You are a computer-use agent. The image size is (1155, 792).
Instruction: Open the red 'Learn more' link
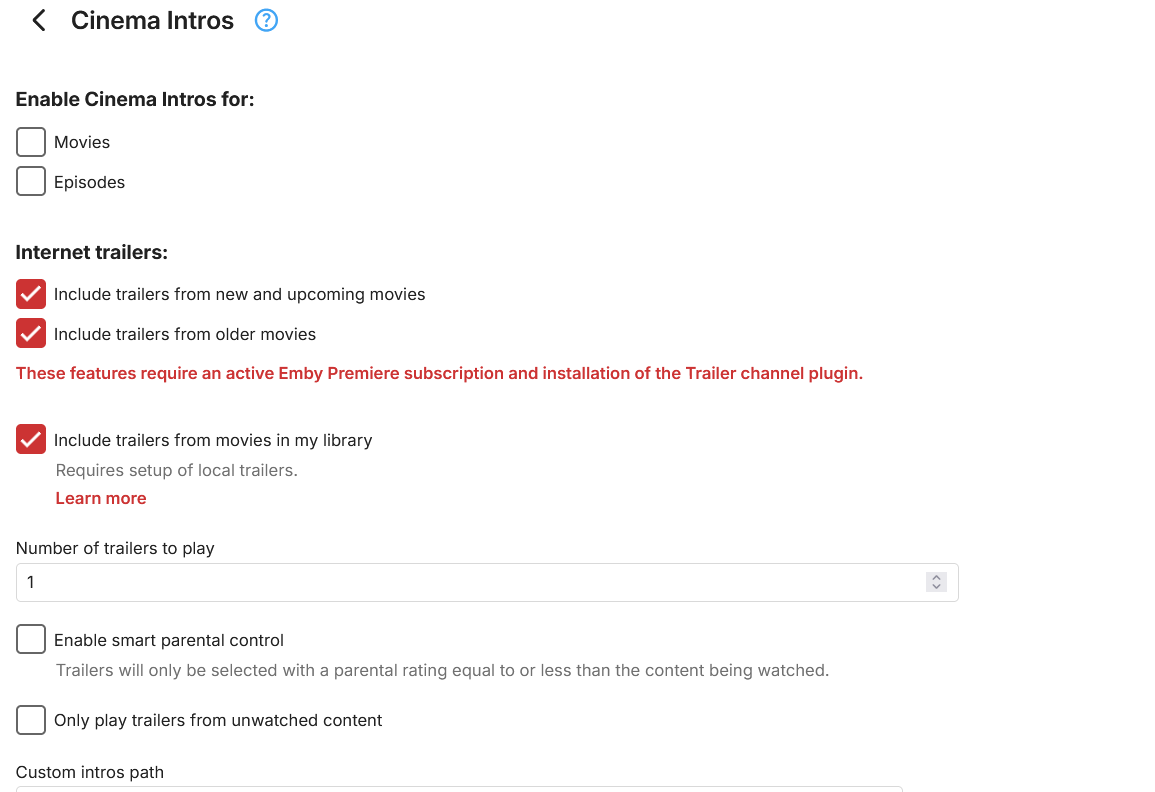click(101, 498)
